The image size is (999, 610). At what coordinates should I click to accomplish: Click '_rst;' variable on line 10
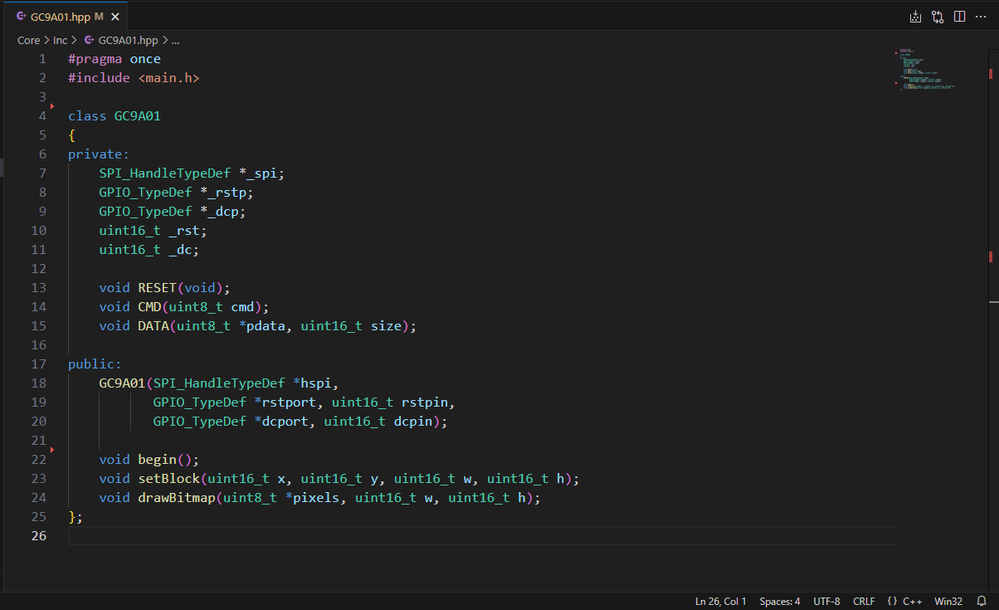[187, 231]
